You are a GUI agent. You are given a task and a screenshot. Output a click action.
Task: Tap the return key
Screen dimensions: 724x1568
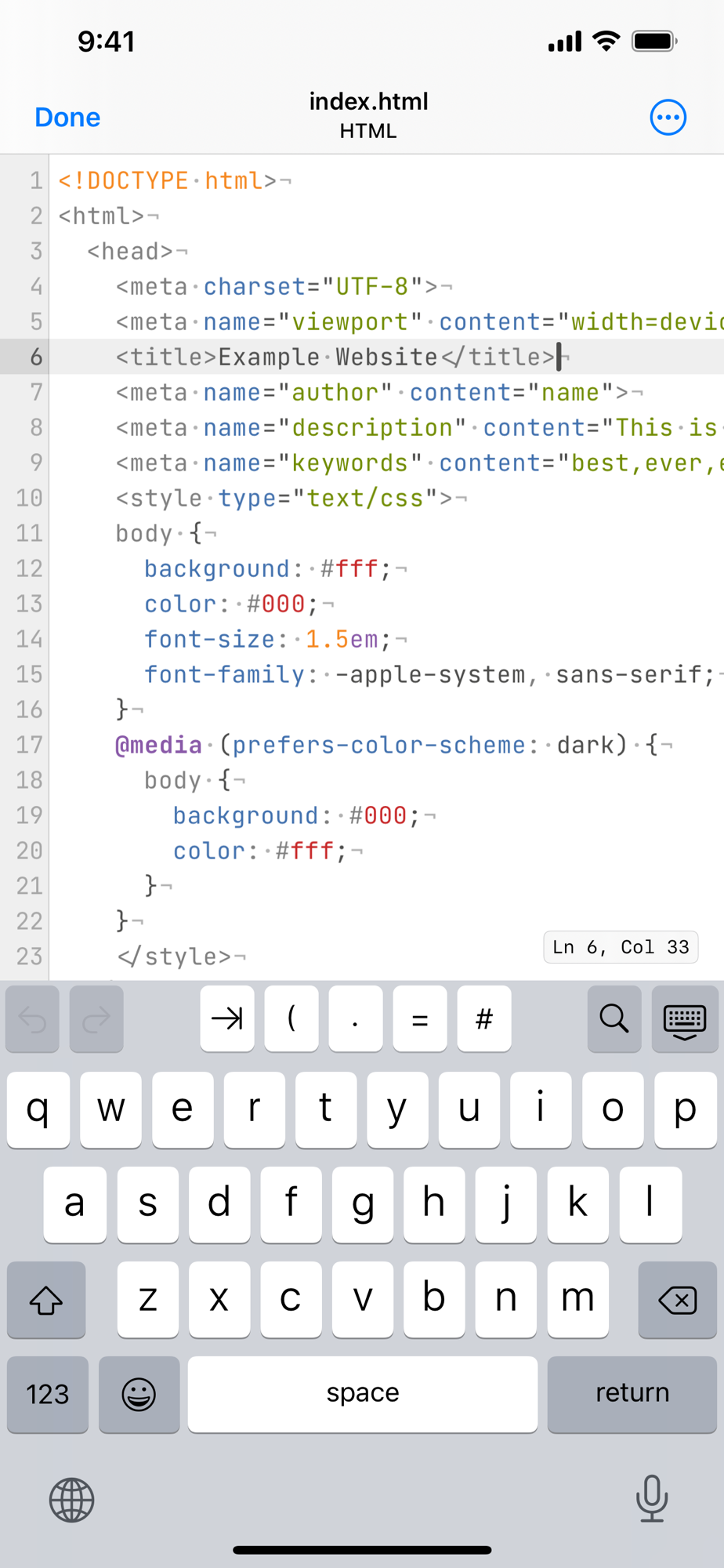tap(632, 1395)
